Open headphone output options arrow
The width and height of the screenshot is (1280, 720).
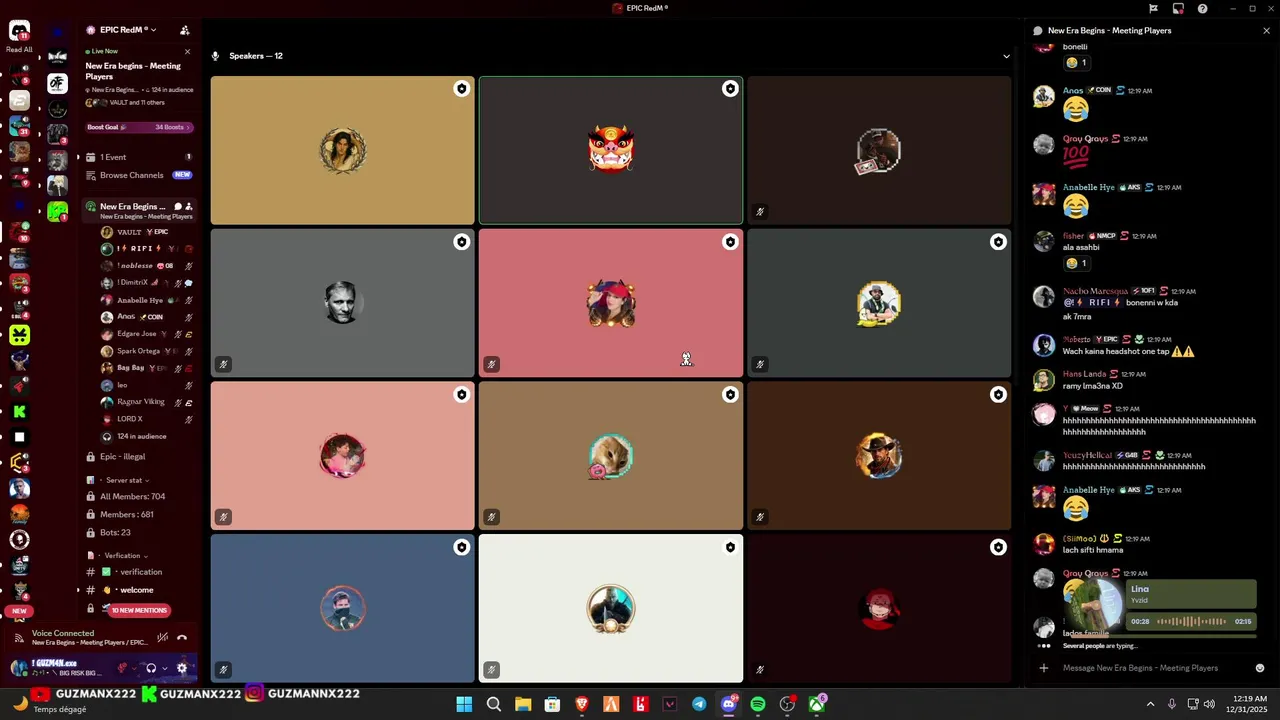(164, 668)
